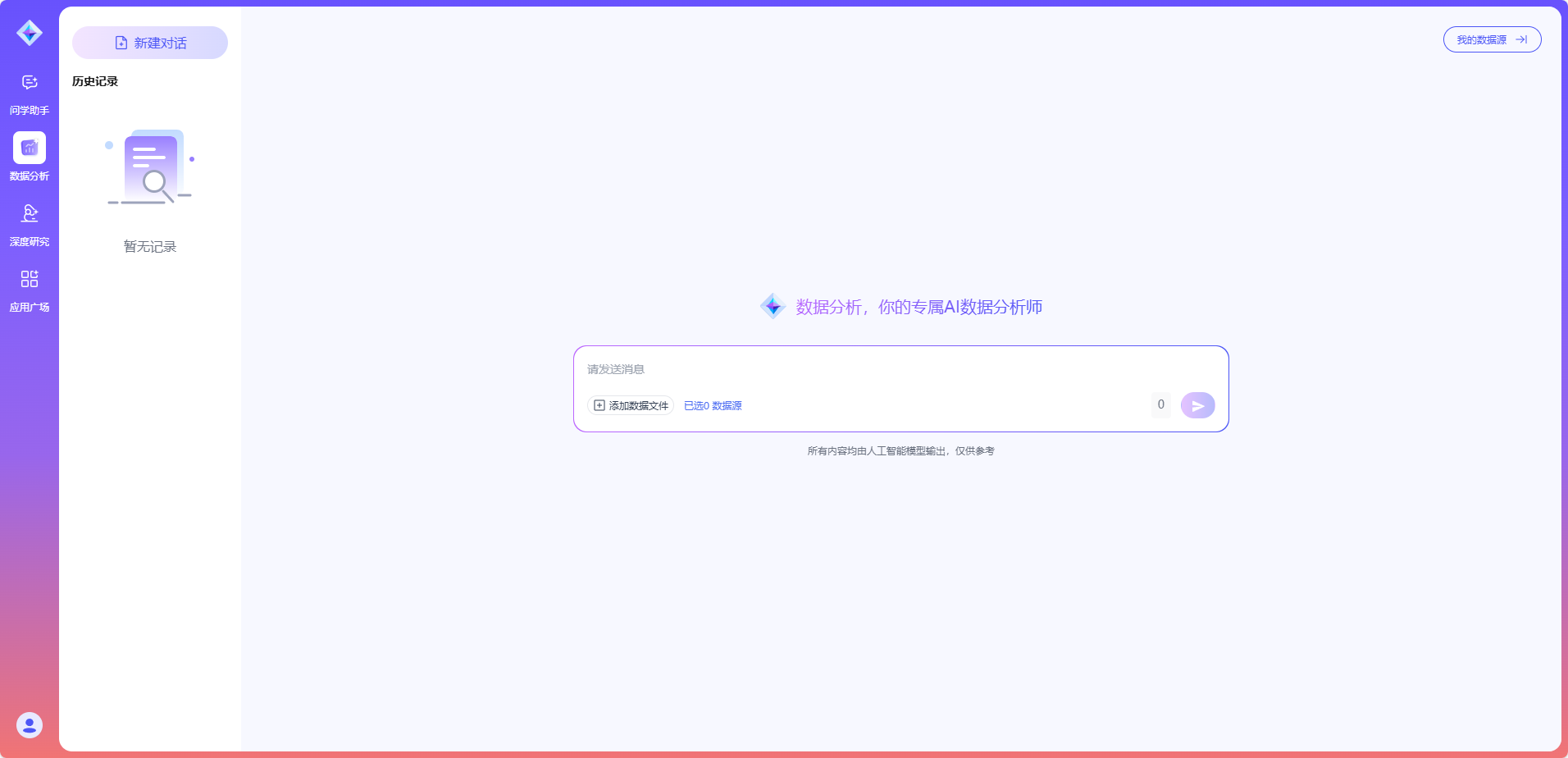Start a new chat with 新建对话

pyautogui.click(x=150, y=43)
